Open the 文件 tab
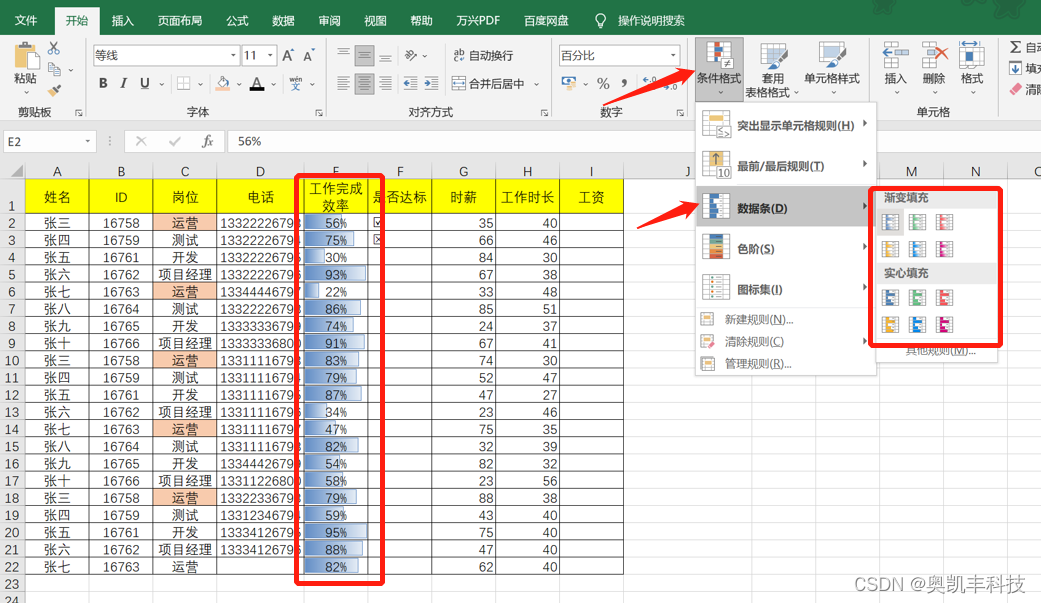Image resolution: width=1041 pixels, height=603 pixels. click(x=26, y=21)
